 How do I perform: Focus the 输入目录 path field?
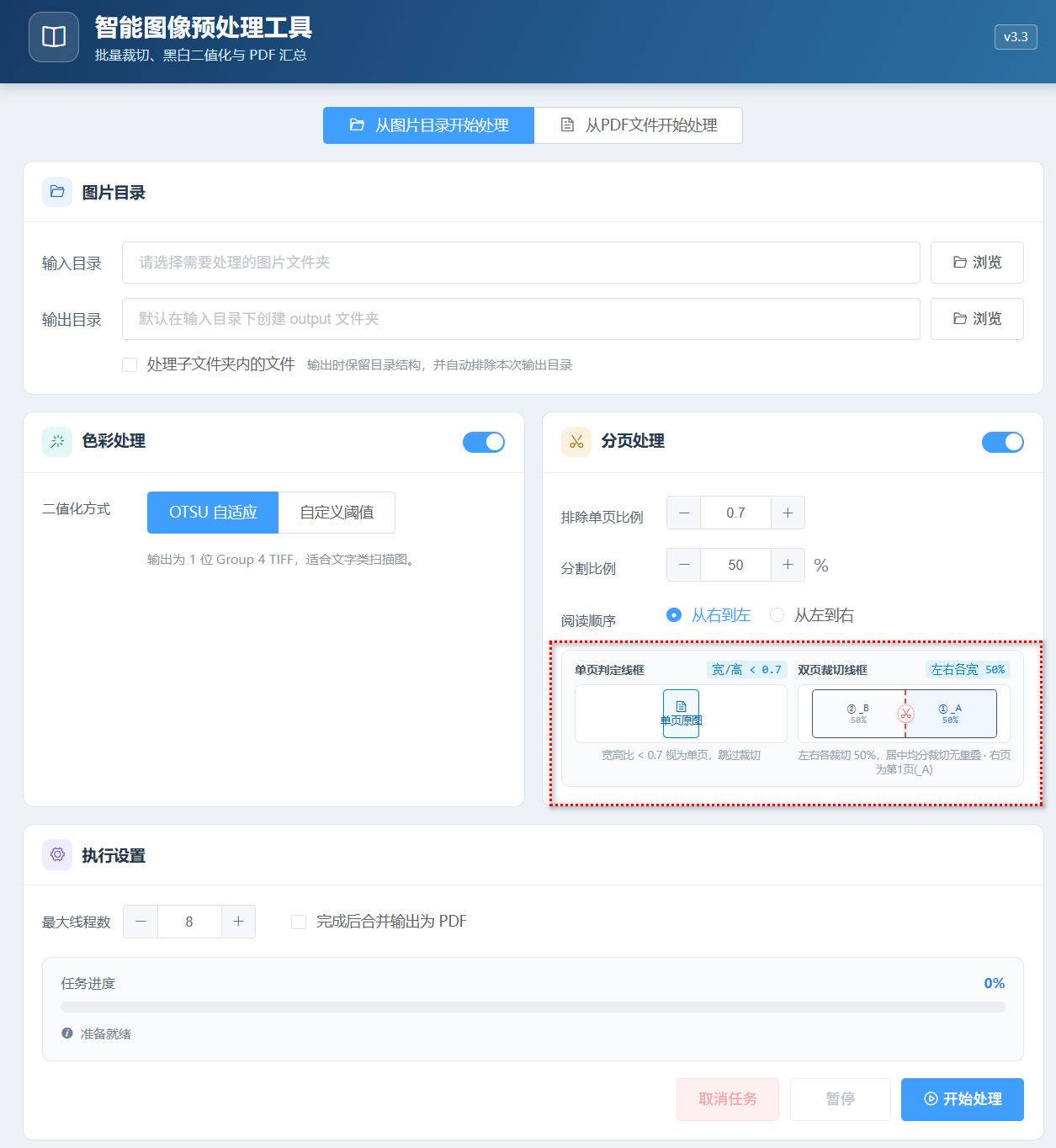tap(521, 263)
